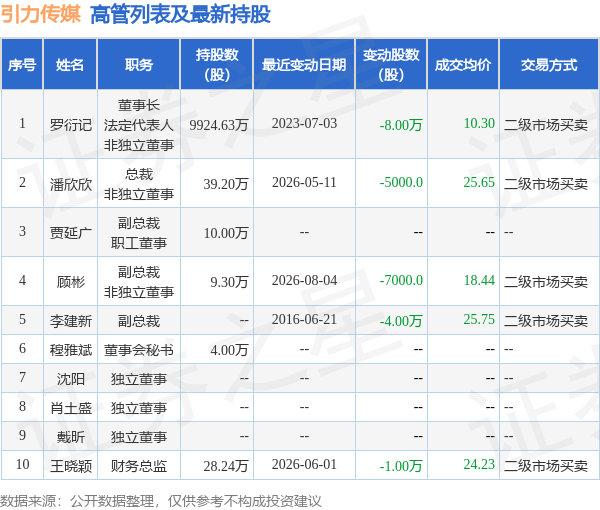
Task: Click the holdings value 28.24万
Action: (226, 466)
